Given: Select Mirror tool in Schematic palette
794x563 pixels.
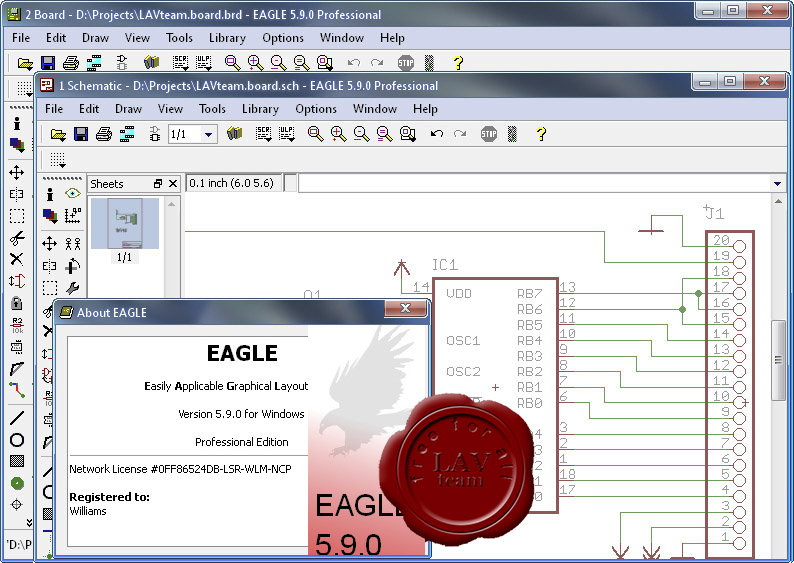Looking at the screenshot, I should [50, 266].
